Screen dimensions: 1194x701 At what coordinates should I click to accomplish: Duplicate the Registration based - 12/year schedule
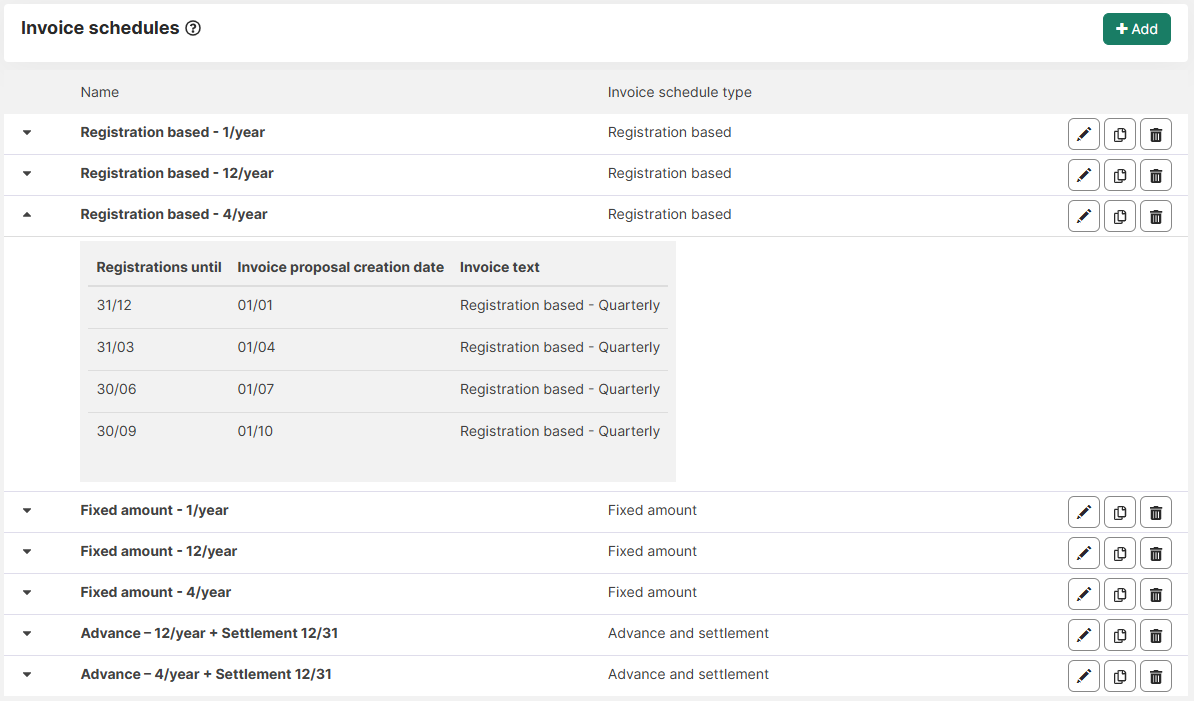(x=1119, y=175)
